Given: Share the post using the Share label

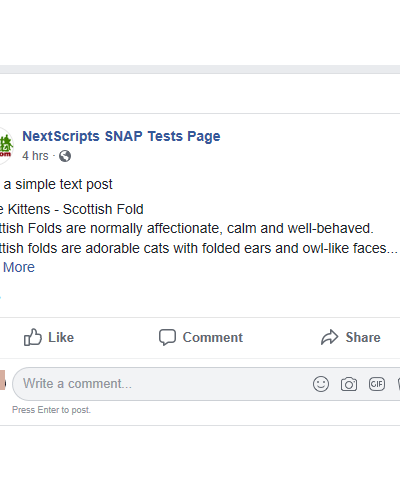Looking at the screenshot, I should (x=363, y=337).
